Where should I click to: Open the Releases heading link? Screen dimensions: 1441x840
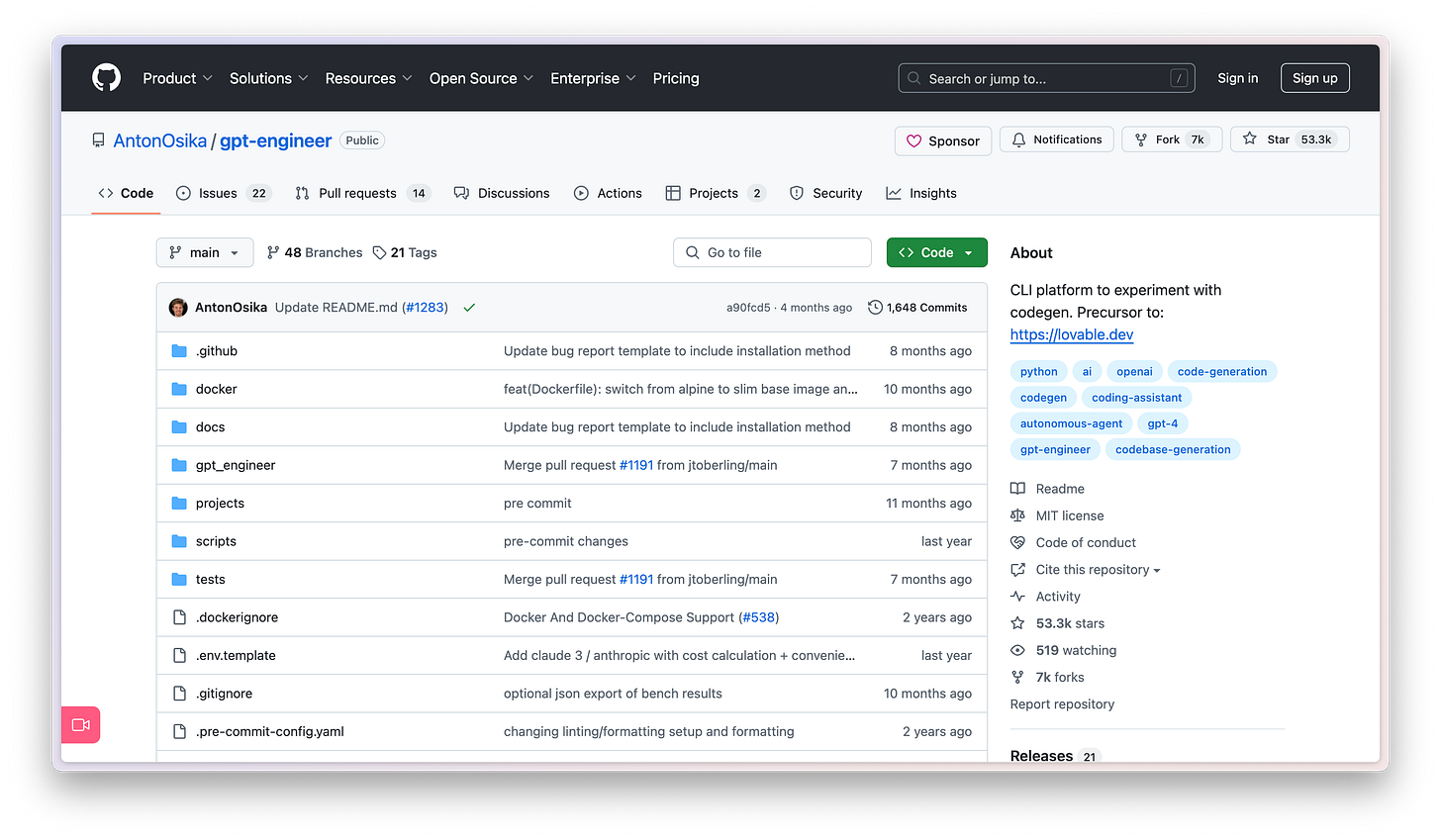pyautogui.click(x=1041, y=756)
